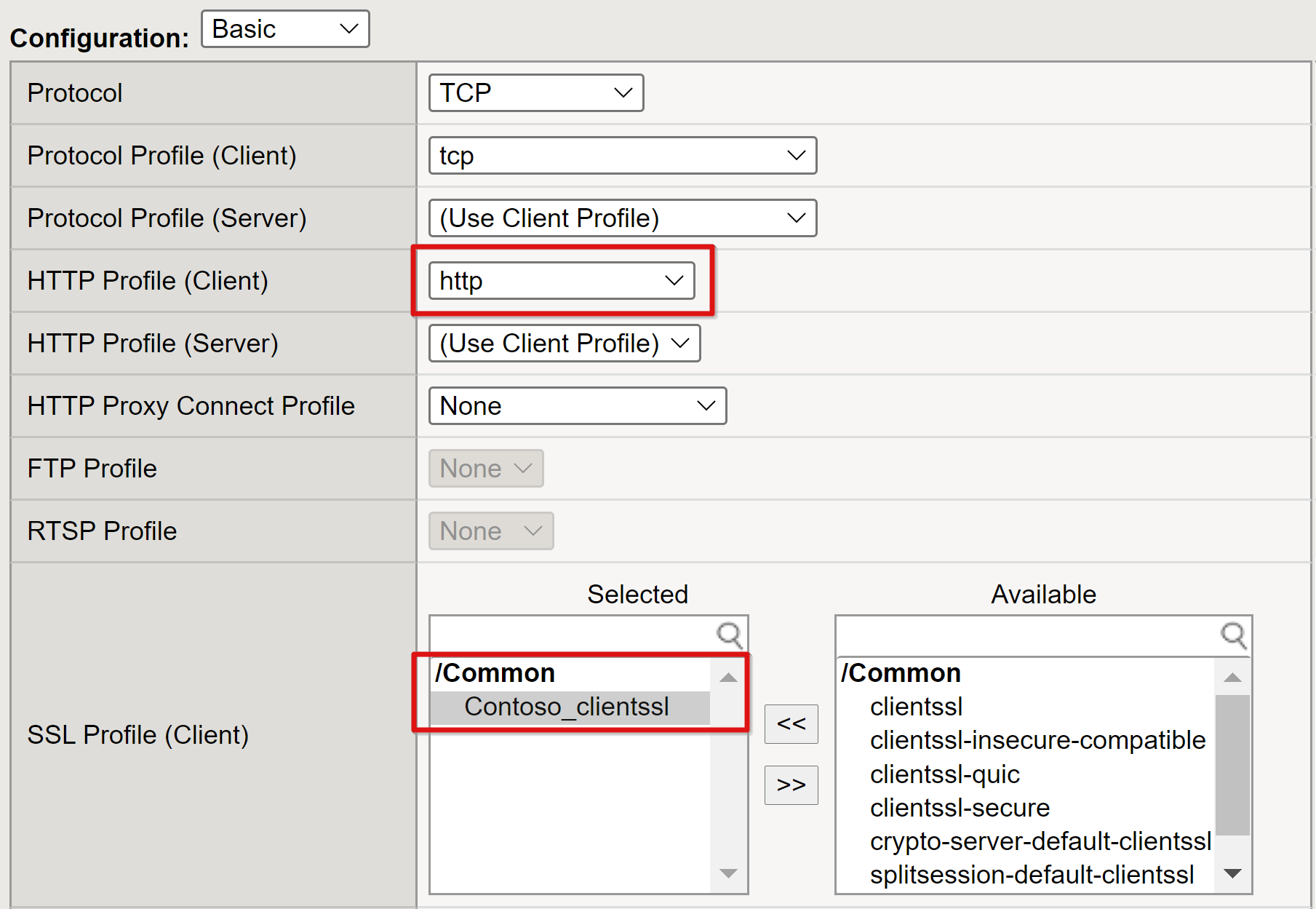The width and height of the screenshot is (1316, 909).
Task: Click the scroll-up arrow of the Selected list
Action: click(727, 677)
